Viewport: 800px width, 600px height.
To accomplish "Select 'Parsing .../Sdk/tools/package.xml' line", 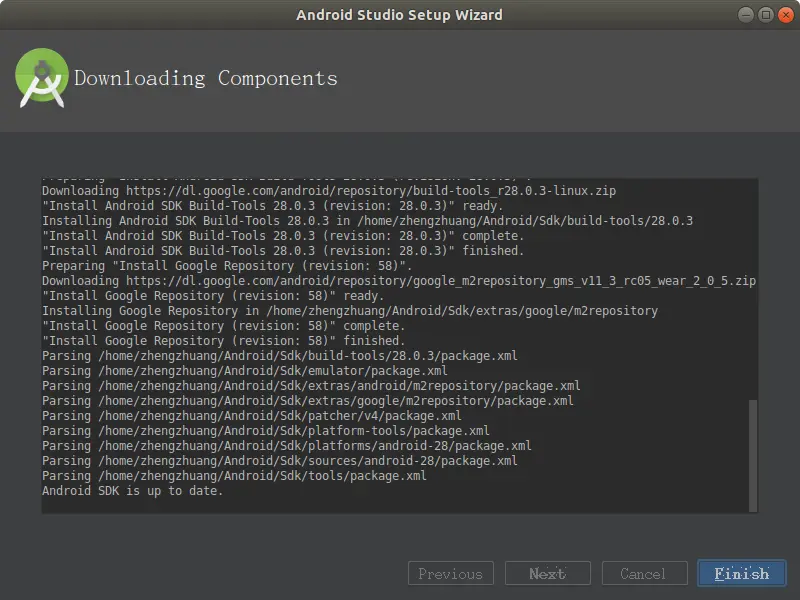I will [x=234, y=476].
